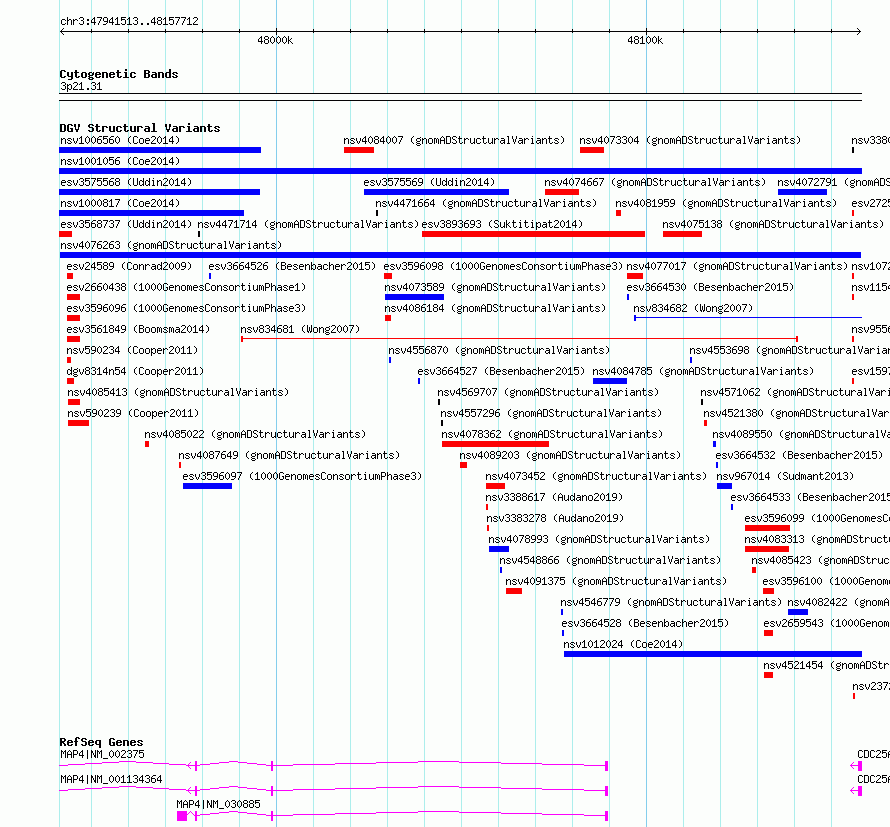
Task: Select esv3561849 (Boomsma2014) label
Action: click(138, 329)
